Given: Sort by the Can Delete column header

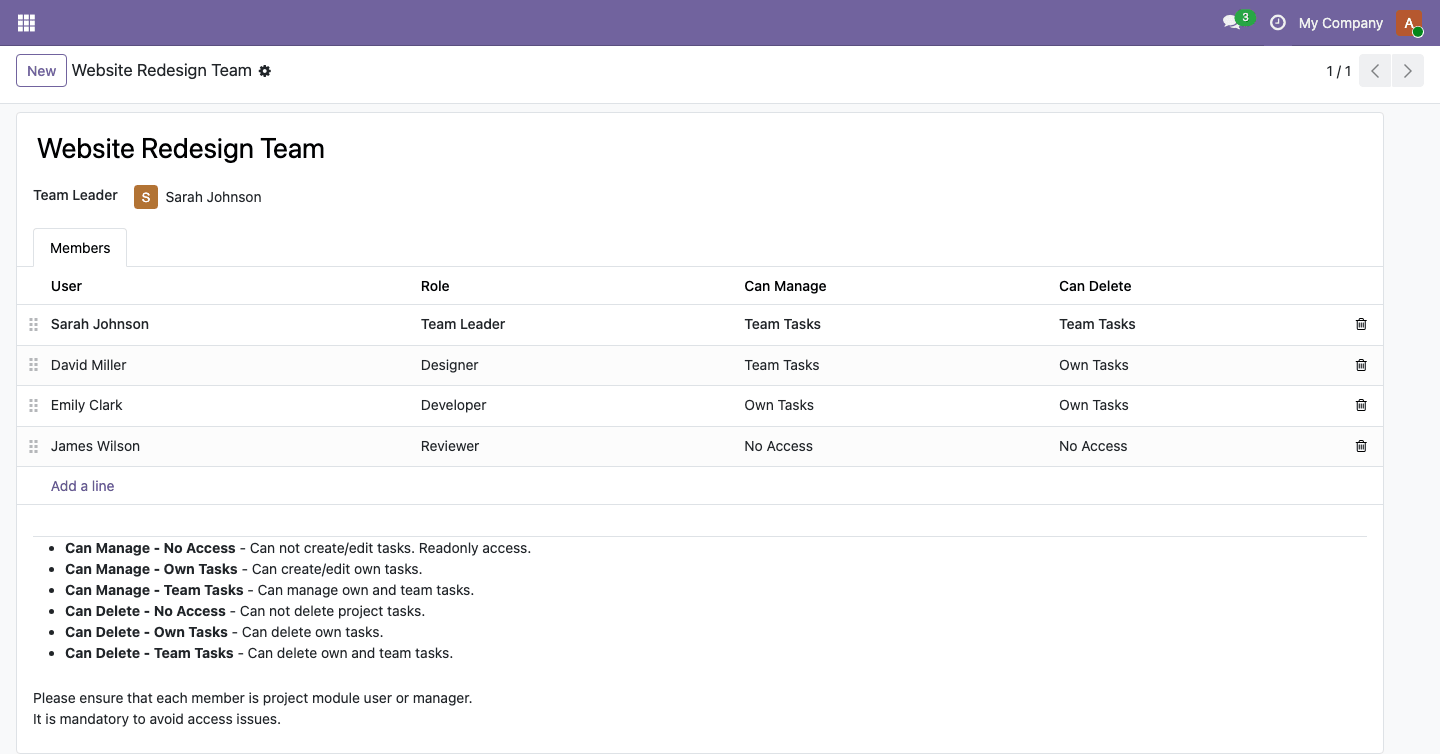Looking at the screenshot, I should coord(1095,286).
